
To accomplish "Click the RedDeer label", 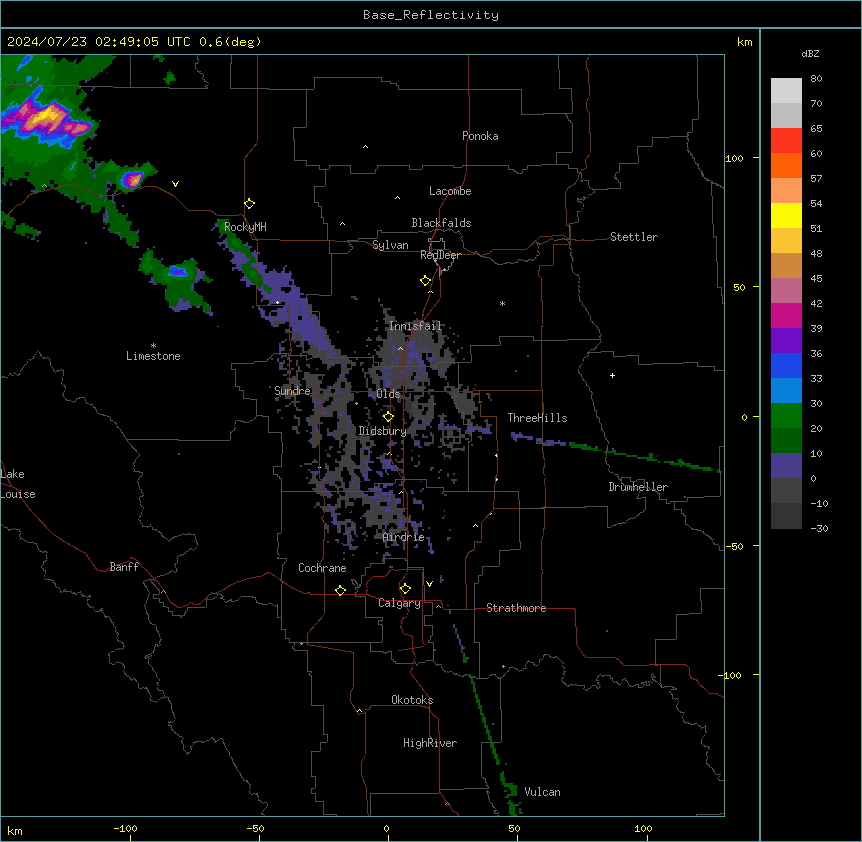I will (440, 255).
